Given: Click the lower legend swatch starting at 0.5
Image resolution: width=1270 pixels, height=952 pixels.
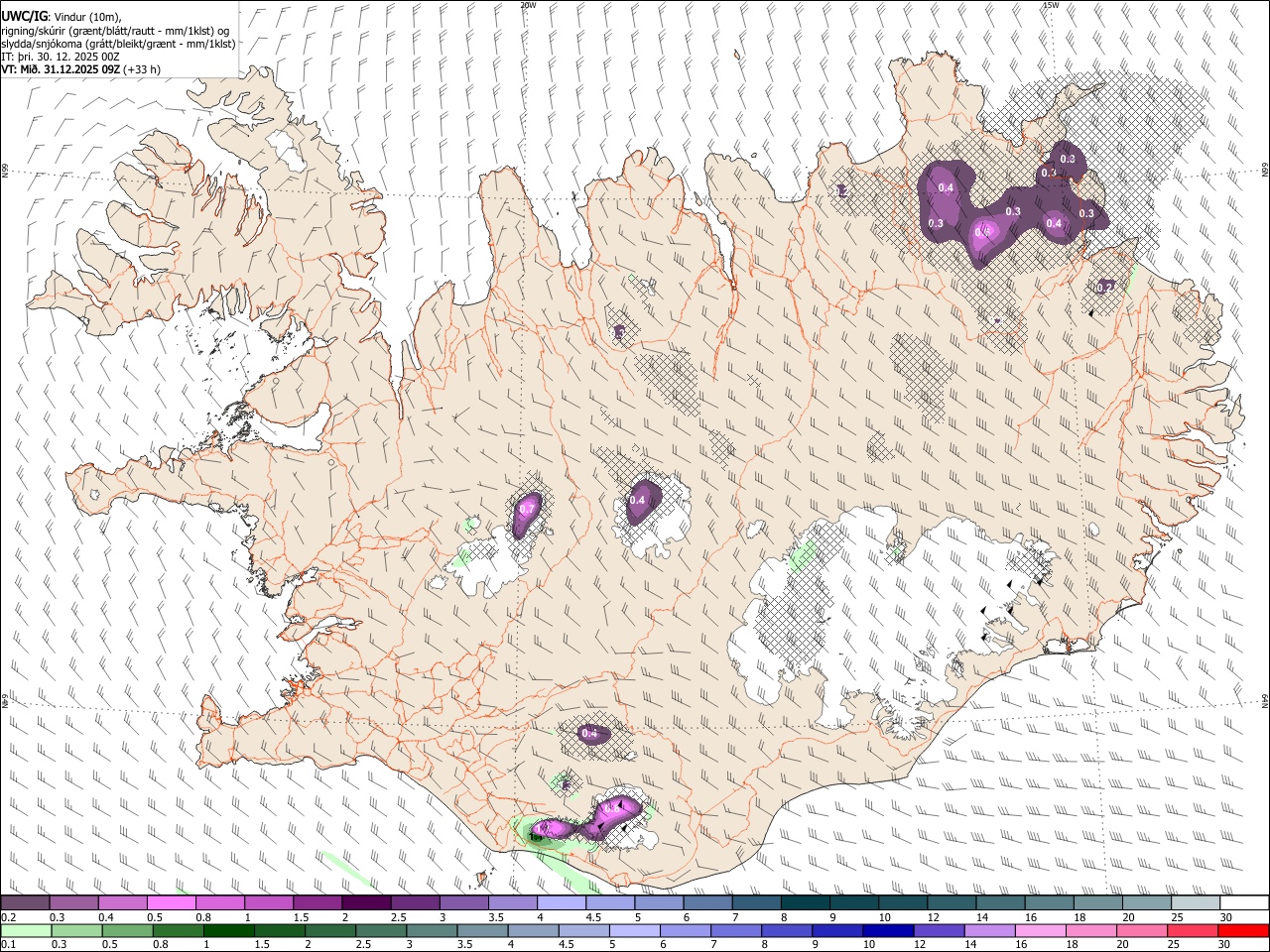Looking at the screenshot, I should [127, 931].
